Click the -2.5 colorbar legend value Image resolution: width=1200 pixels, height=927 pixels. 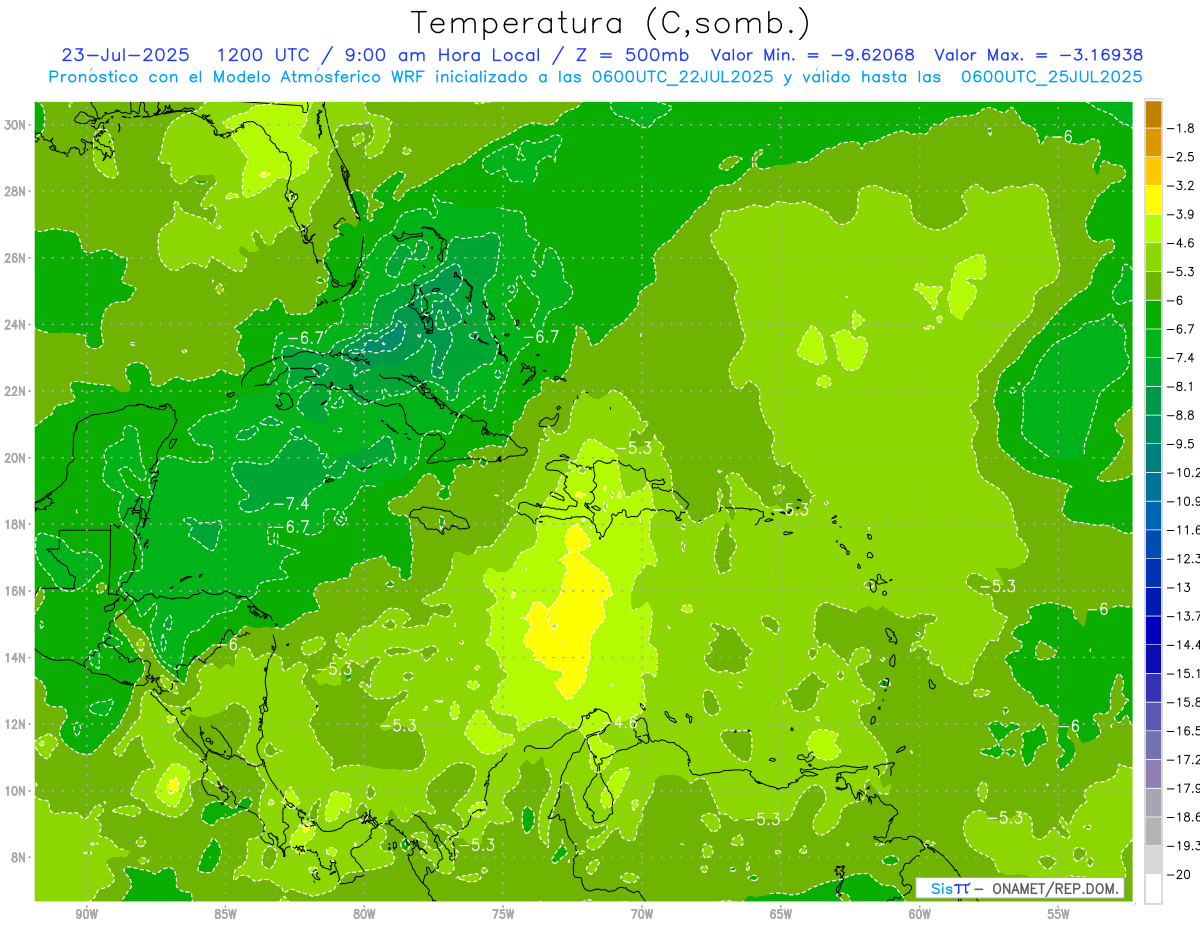[x=1182, y=157]
